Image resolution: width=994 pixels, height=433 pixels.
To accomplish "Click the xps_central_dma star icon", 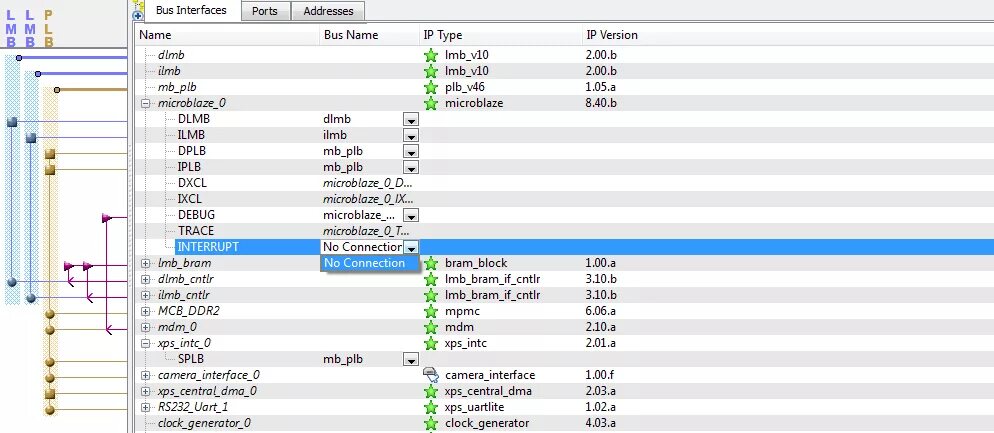I will [x=431, y=391].
